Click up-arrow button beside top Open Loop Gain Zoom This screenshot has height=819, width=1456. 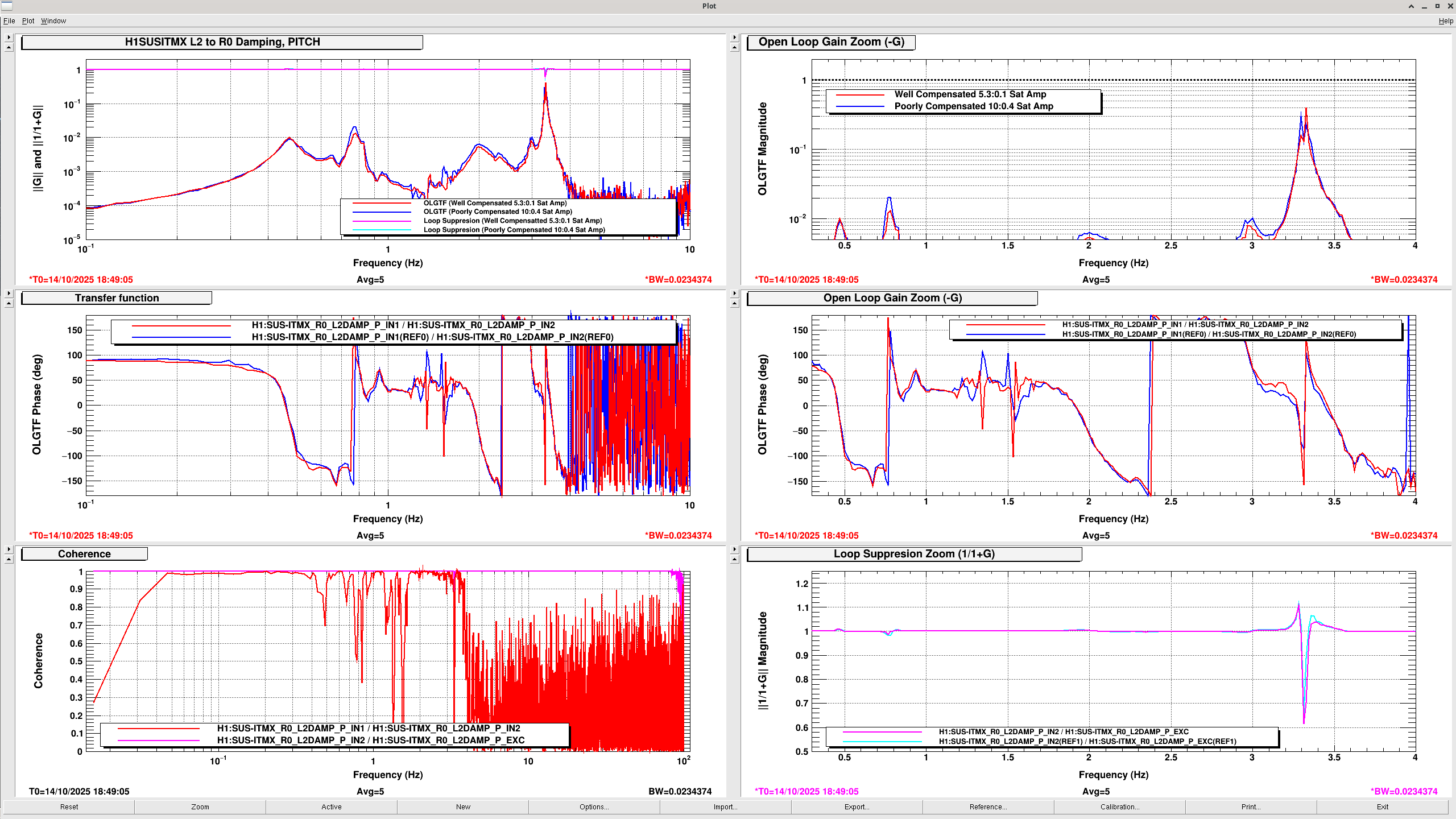tap(734, 48)
